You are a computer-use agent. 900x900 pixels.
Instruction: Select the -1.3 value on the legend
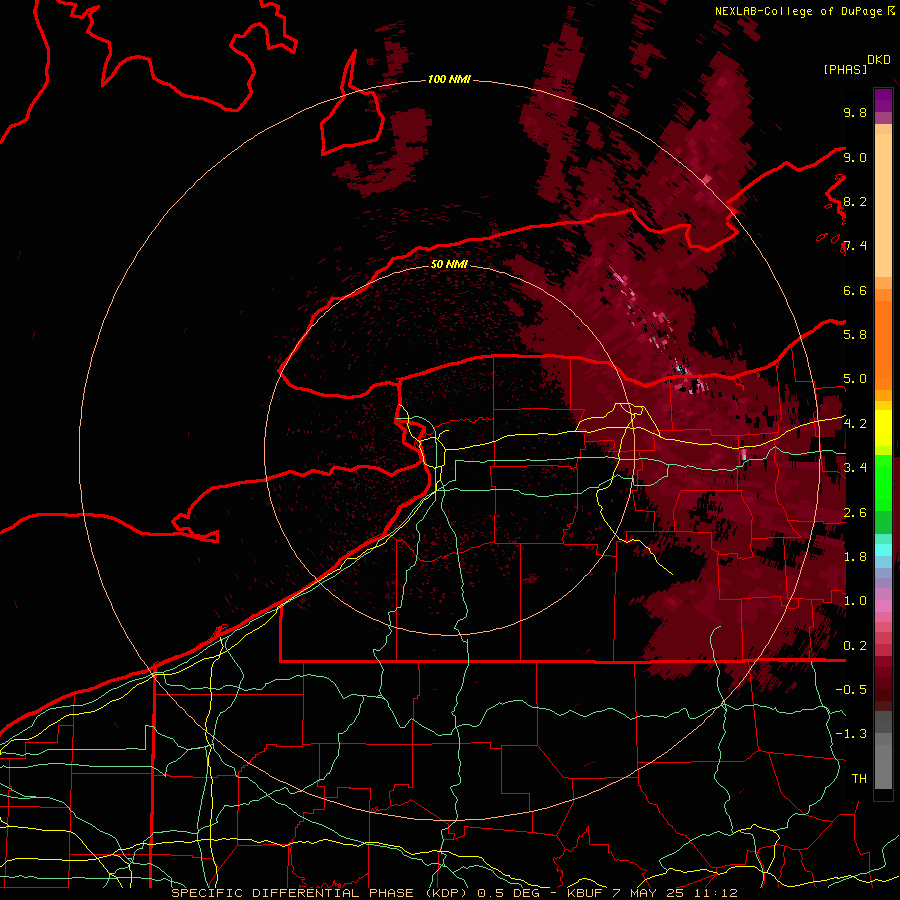coord(851,734)
